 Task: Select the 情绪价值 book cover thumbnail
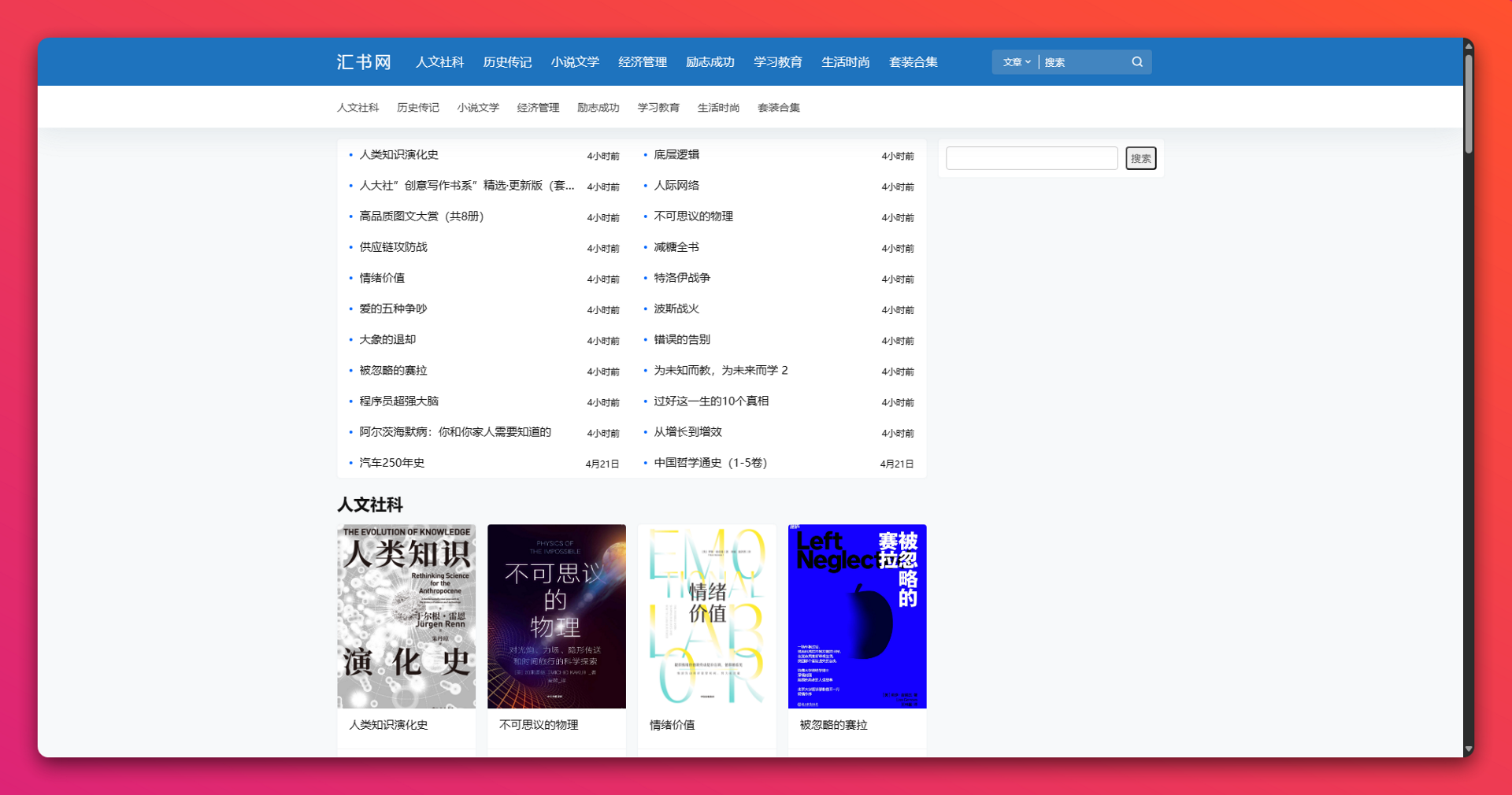(x=706, y=616)
